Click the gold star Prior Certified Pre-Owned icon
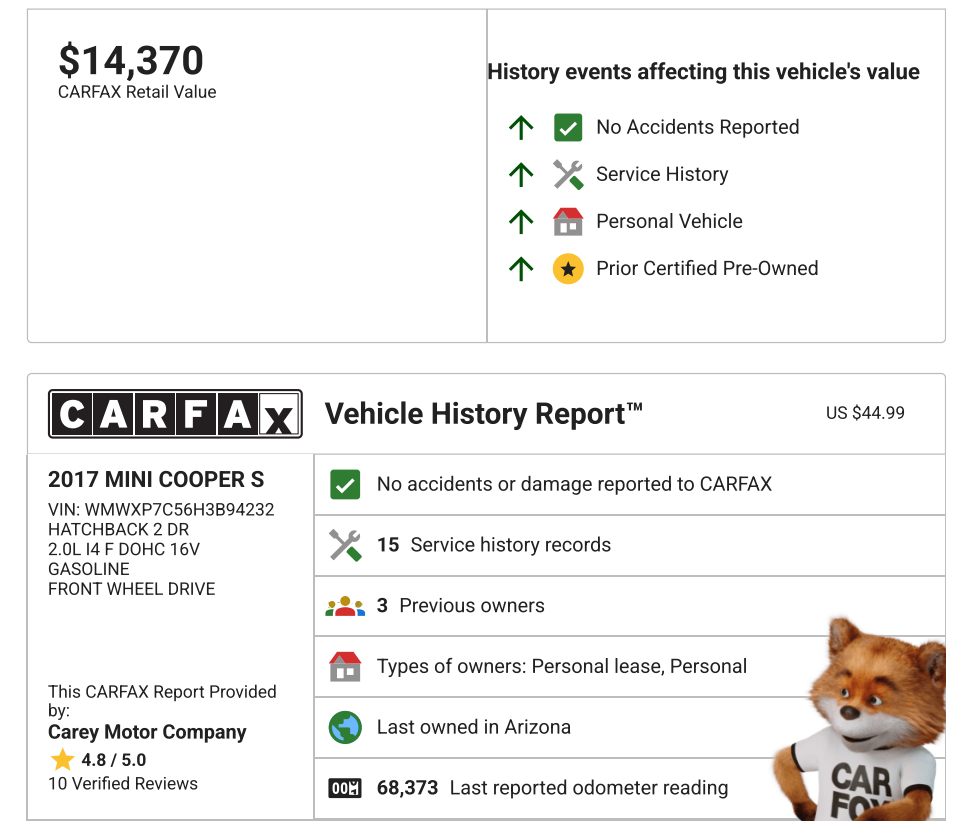This screenshot has height=822, width=974. (x=568, y=268)
